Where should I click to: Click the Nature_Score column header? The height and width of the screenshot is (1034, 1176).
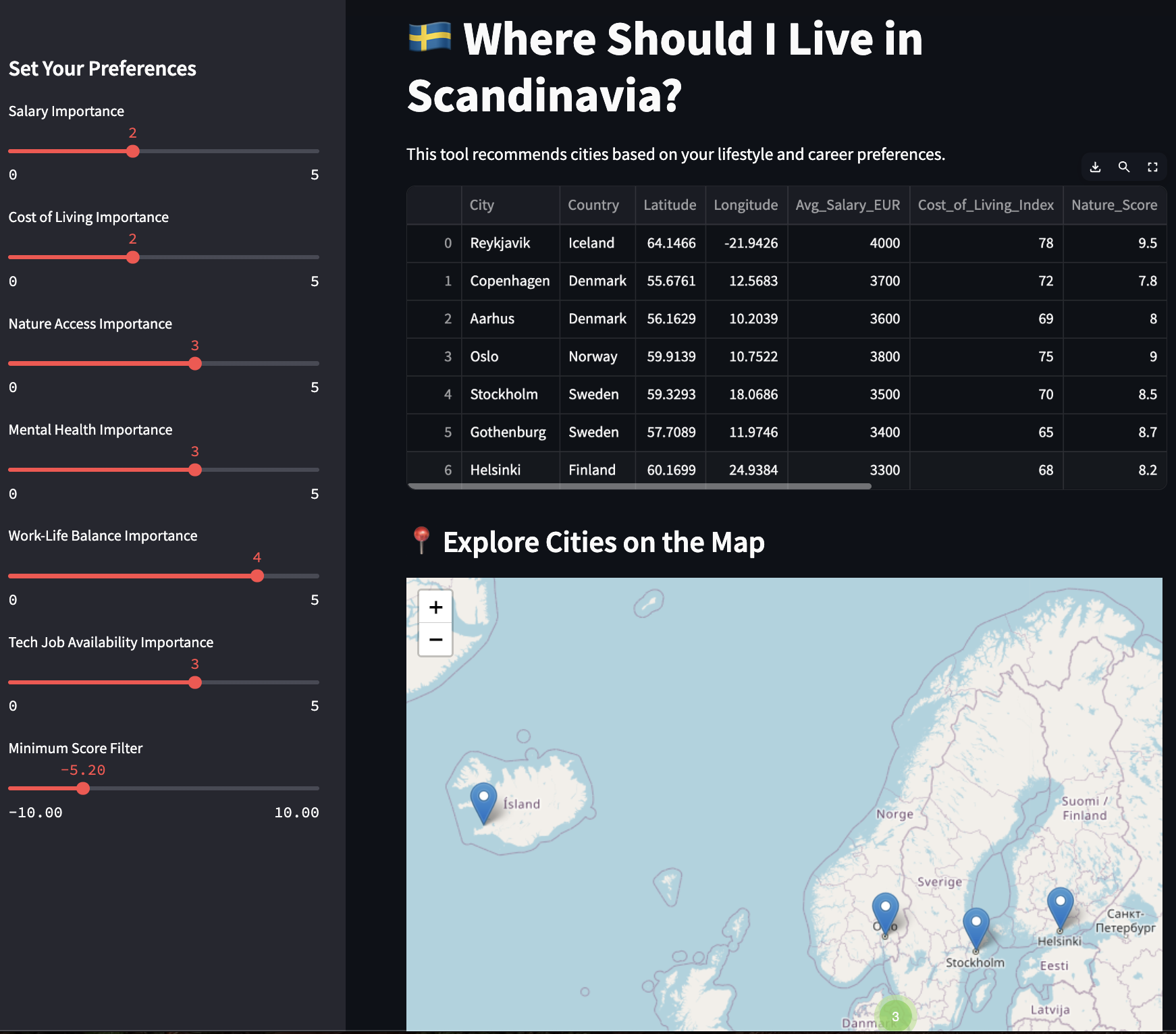[x=1115, y=205]
